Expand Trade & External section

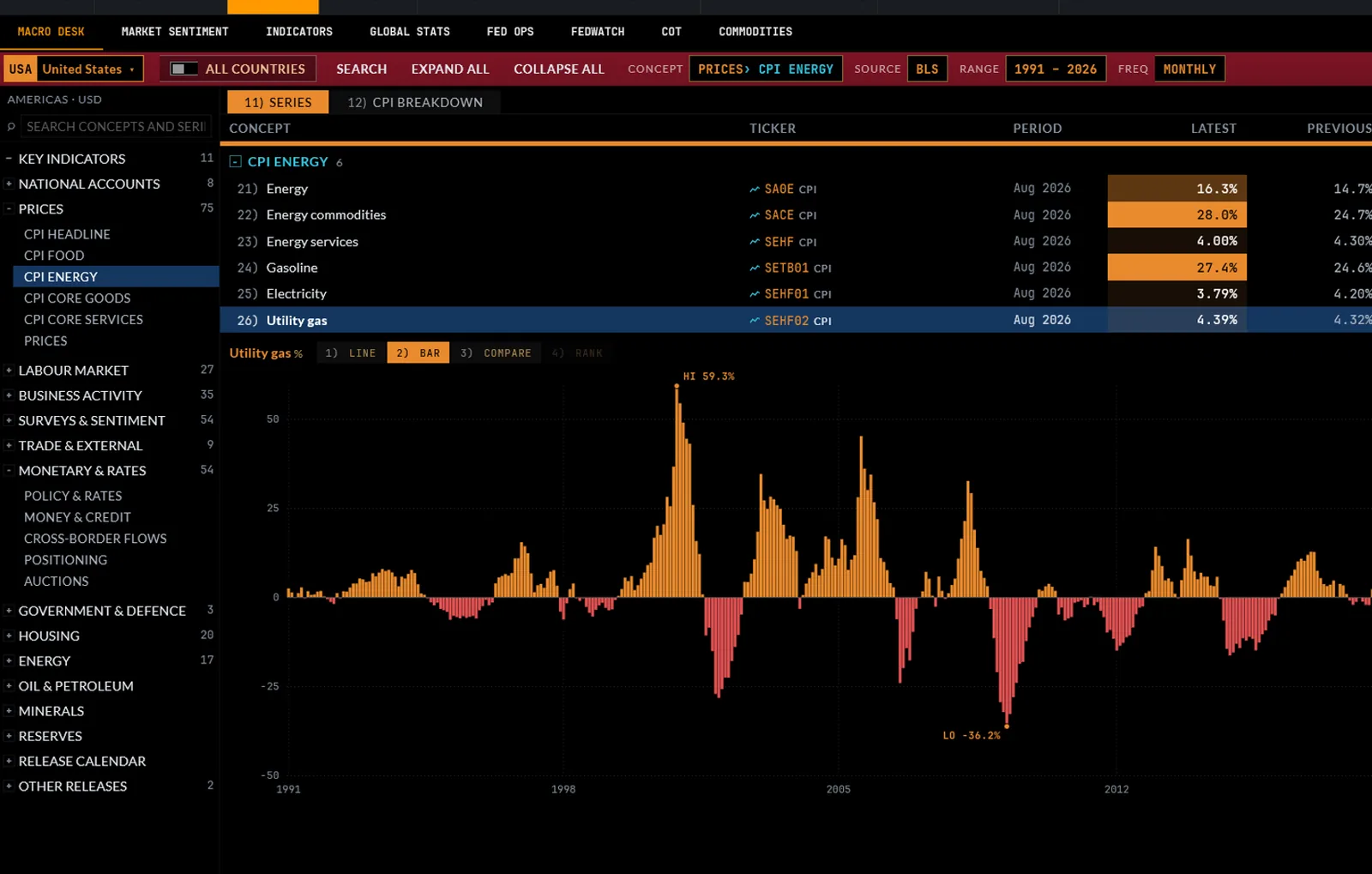point(9,445)
